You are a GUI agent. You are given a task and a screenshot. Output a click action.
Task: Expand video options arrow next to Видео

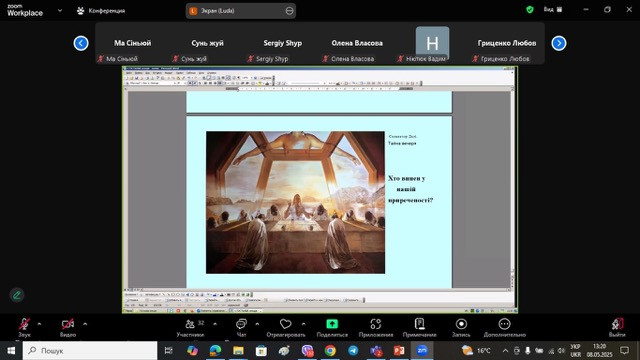85,324
